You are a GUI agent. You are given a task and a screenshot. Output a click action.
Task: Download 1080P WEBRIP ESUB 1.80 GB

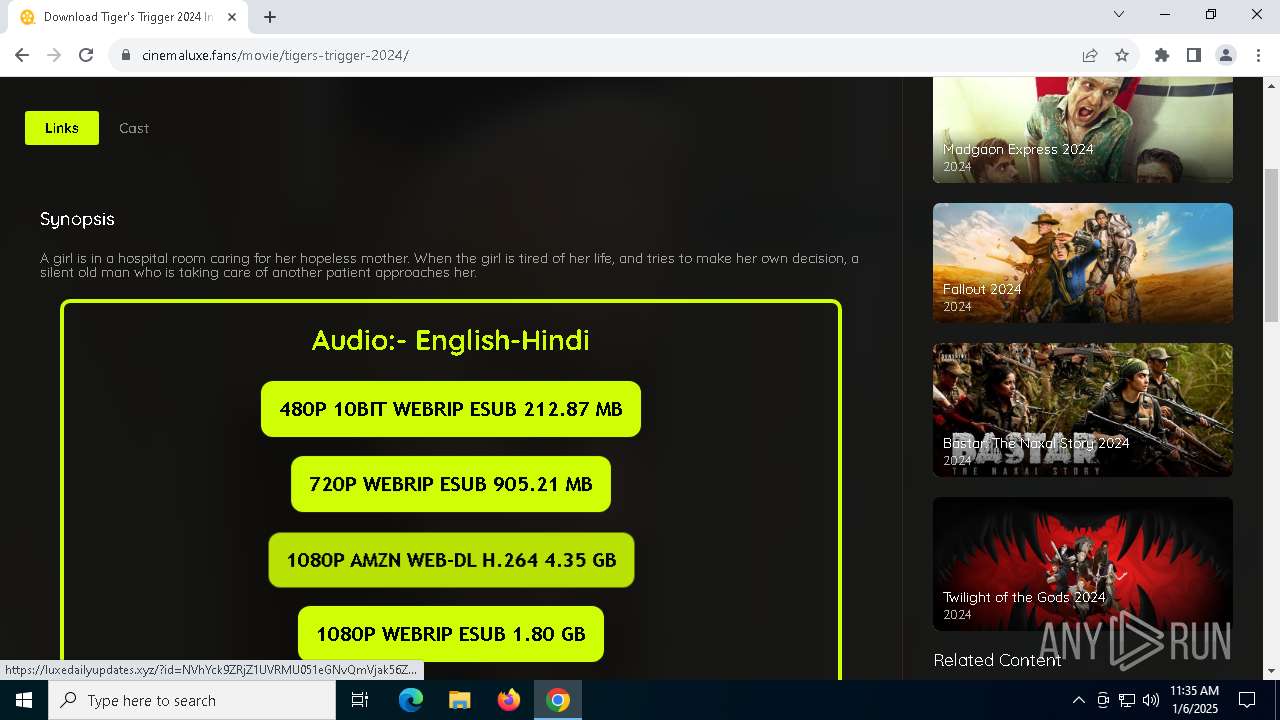pos(451,634)
